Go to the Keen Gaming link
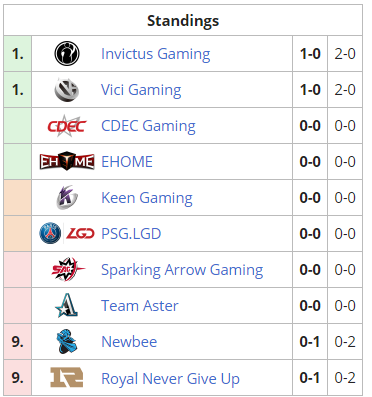The image size is (372, 397). pos(147,198)
